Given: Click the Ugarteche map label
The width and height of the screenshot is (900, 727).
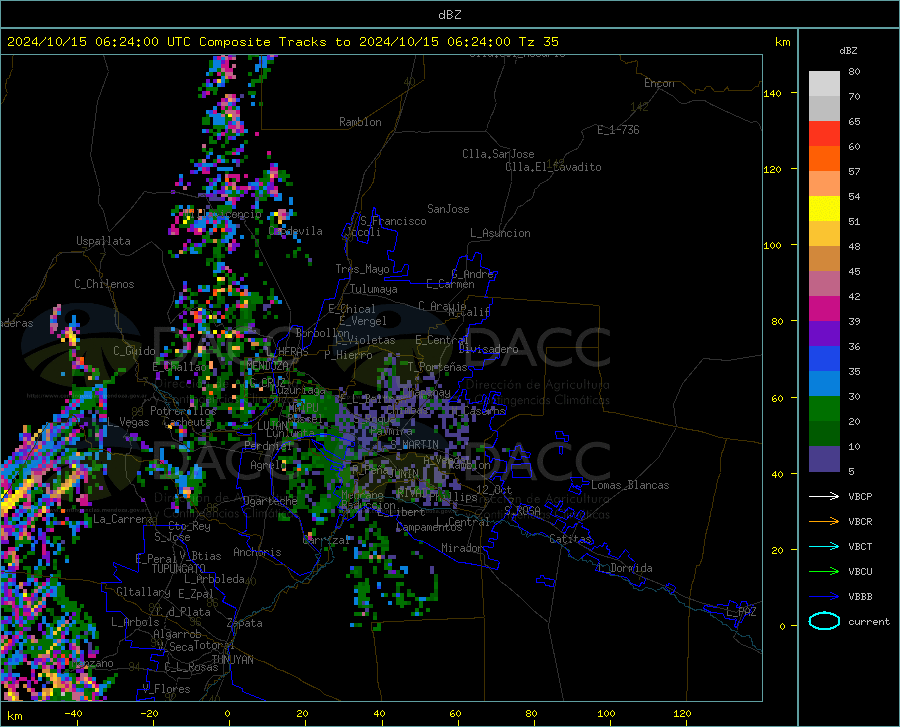Looking at the screenshot, I should 270,500.
